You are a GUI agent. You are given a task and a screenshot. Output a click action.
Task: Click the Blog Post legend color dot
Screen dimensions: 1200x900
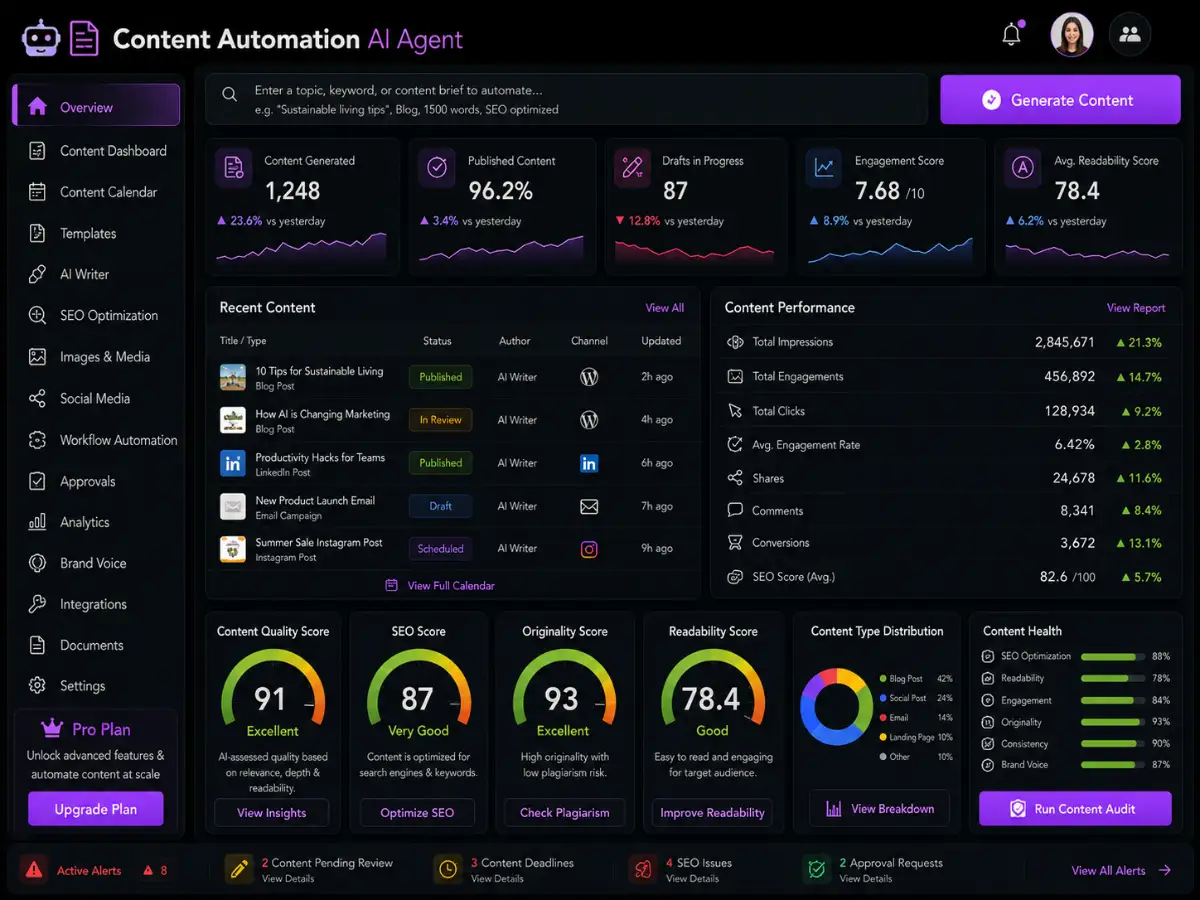pos(883,679)
